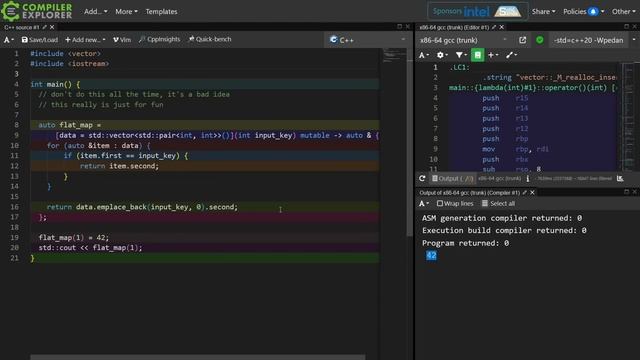Open font size menu in output pane
Screen dimensions: 640x360
(424, 204)
